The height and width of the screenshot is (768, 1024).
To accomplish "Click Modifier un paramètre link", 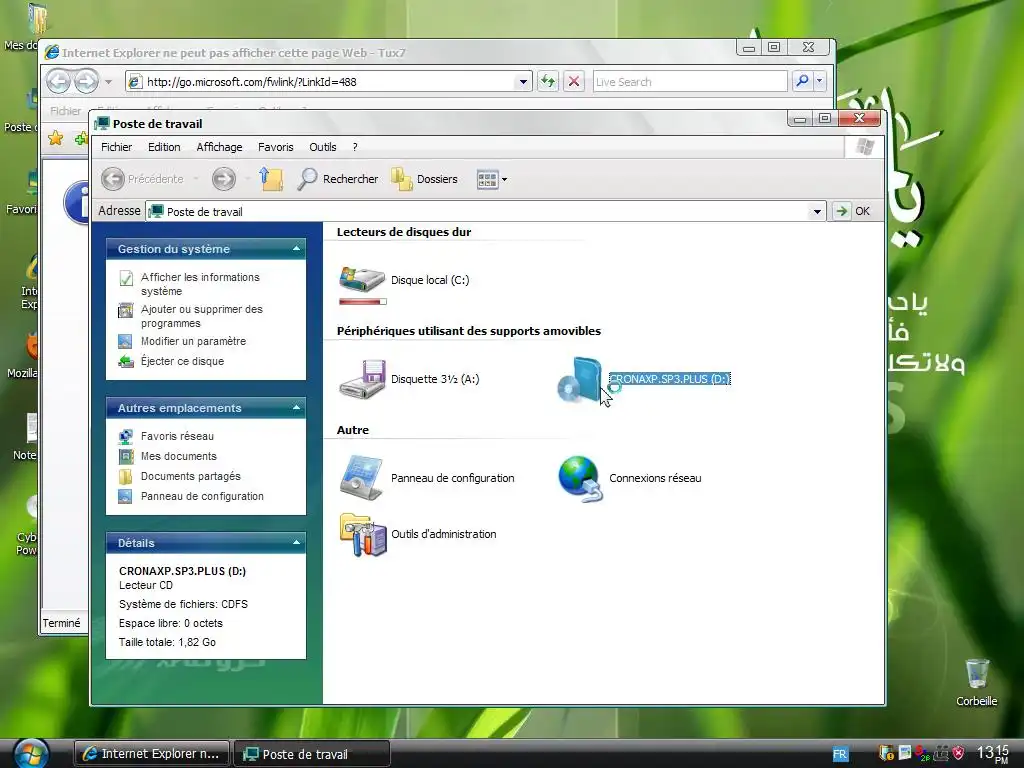I will [193, 341].
